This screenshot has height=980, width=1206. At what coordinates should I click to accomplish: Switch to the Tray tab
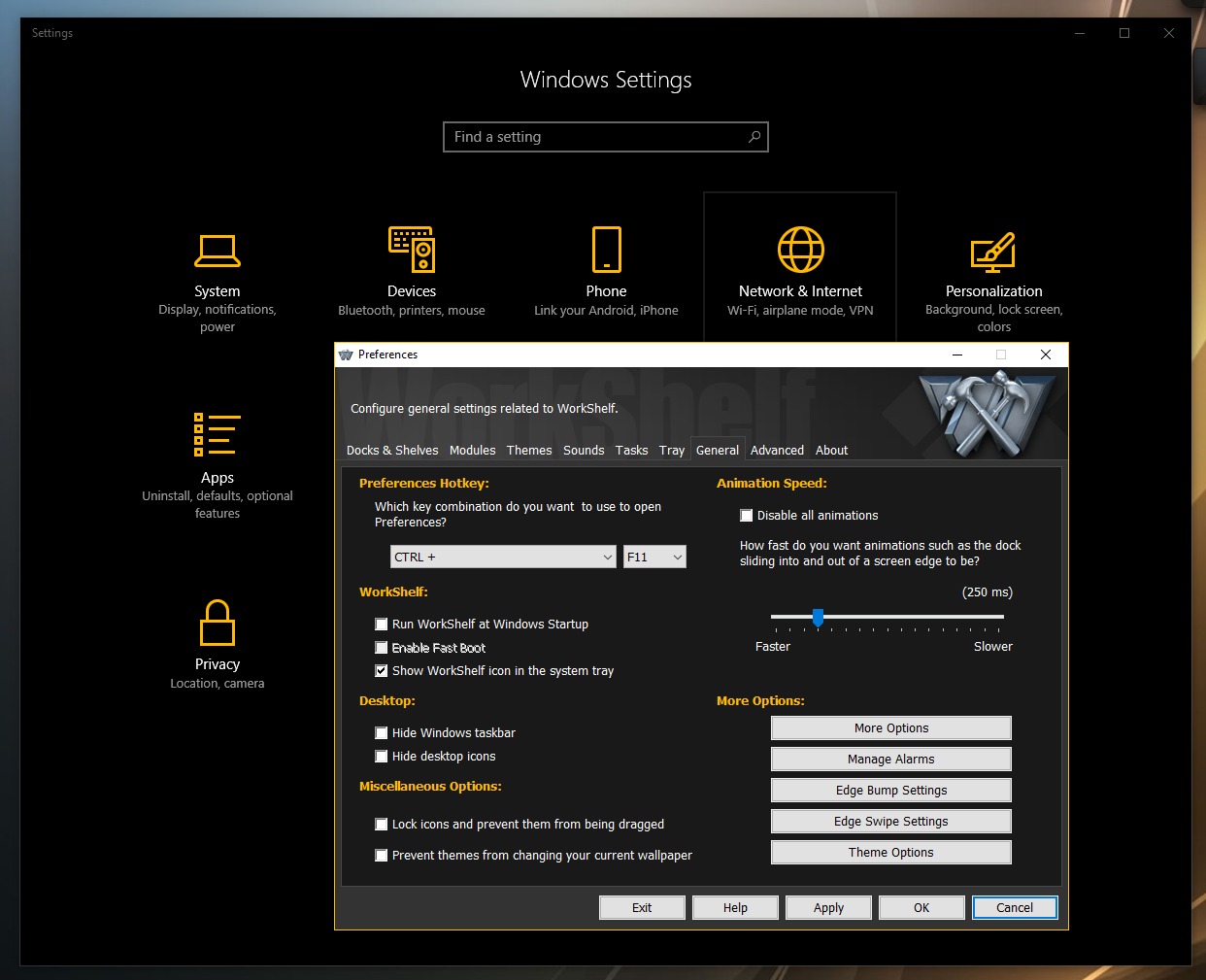[672, 451]
